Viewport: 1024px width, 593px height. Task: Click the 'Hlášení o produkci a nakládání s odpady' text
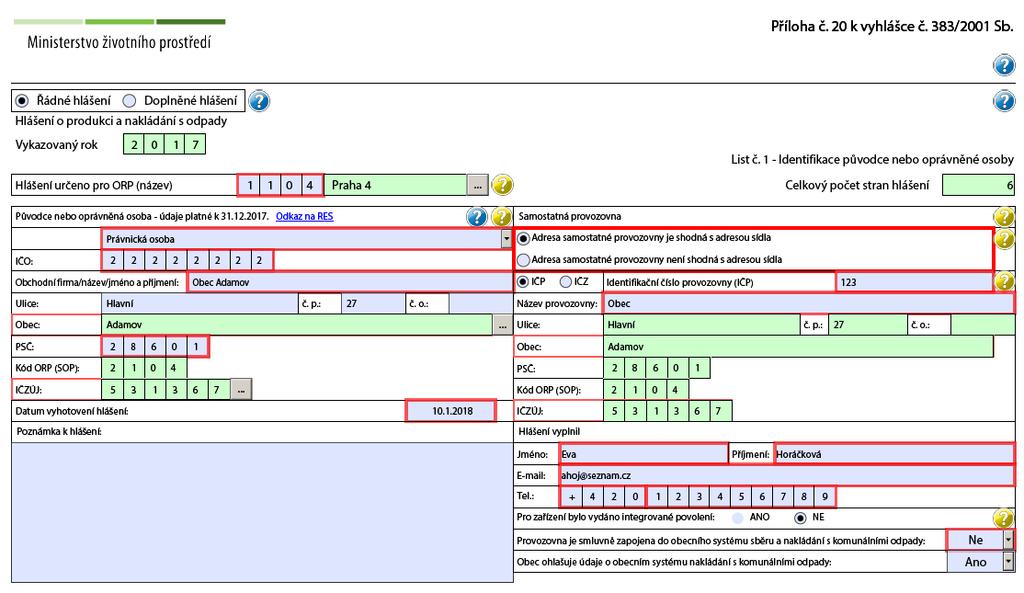(x=121, y=121)
